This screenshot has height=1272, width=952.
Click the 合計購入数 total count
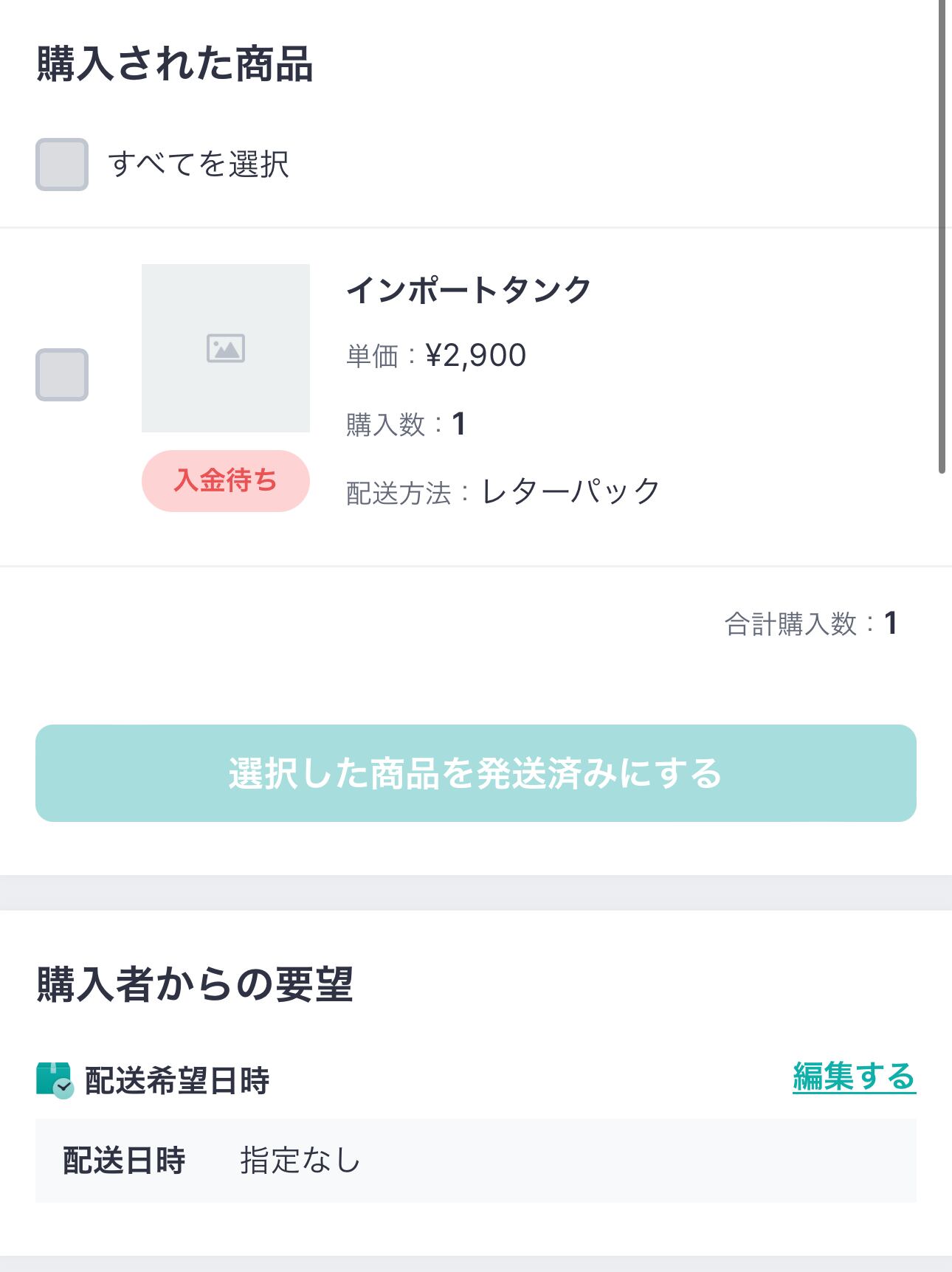click(x=810, y=623)
